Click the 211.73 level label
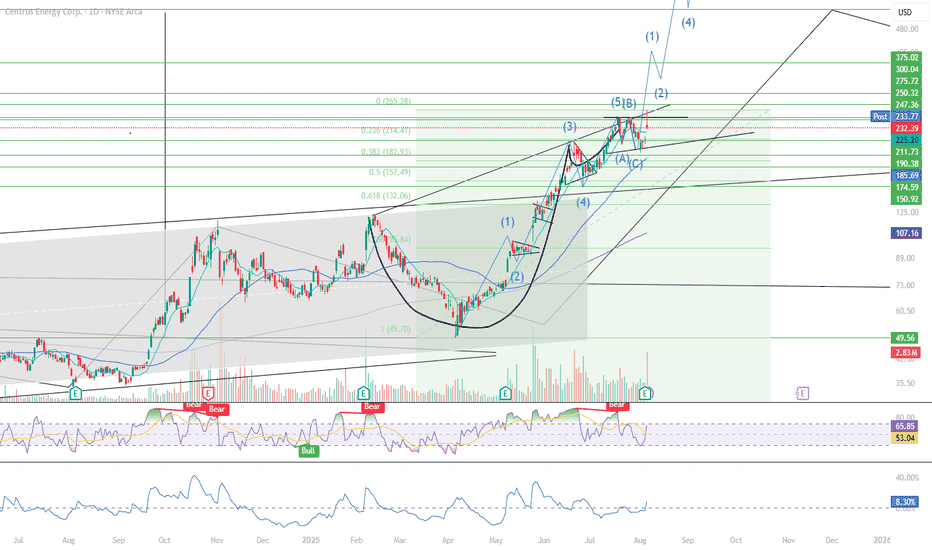This screenshot has height=550, width=932. pos(906,152)
